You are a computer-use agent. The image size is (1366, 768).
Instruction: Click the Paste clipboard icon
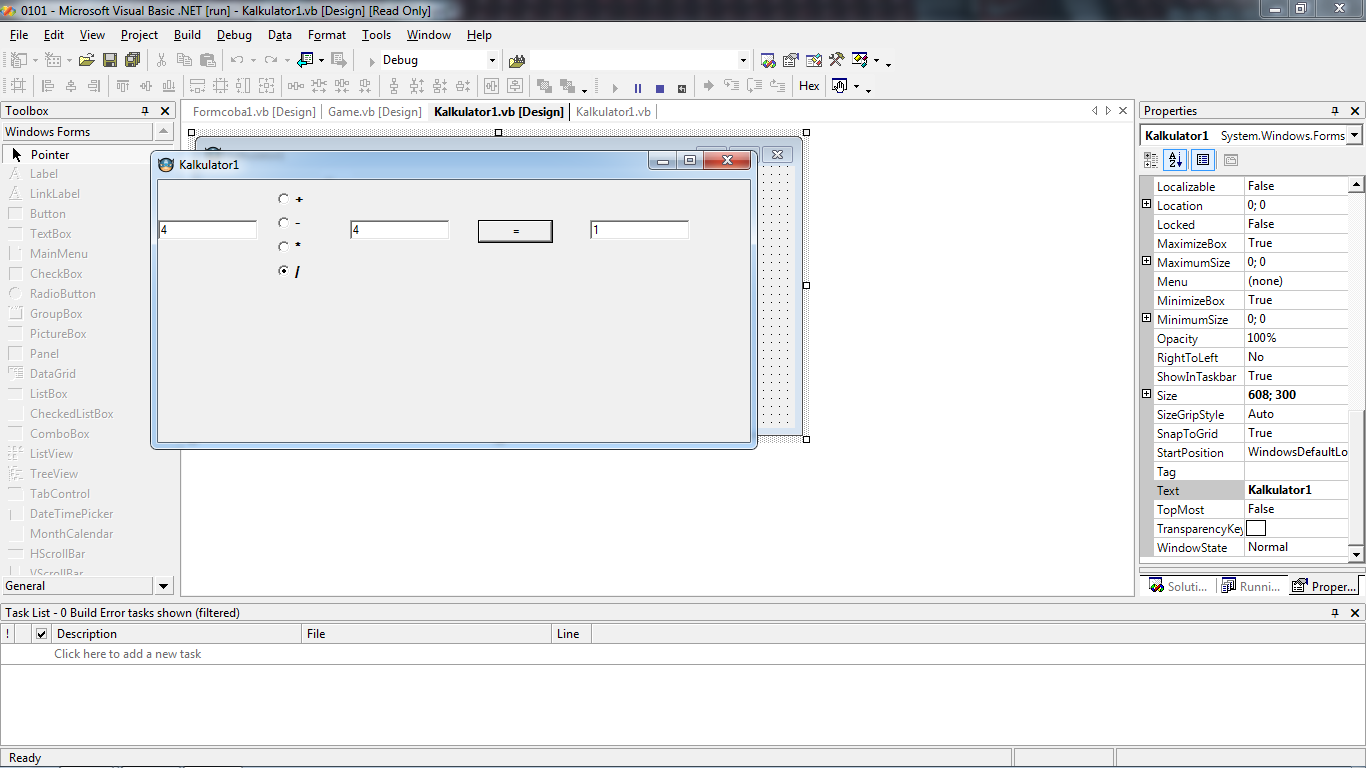coord(208,60)
